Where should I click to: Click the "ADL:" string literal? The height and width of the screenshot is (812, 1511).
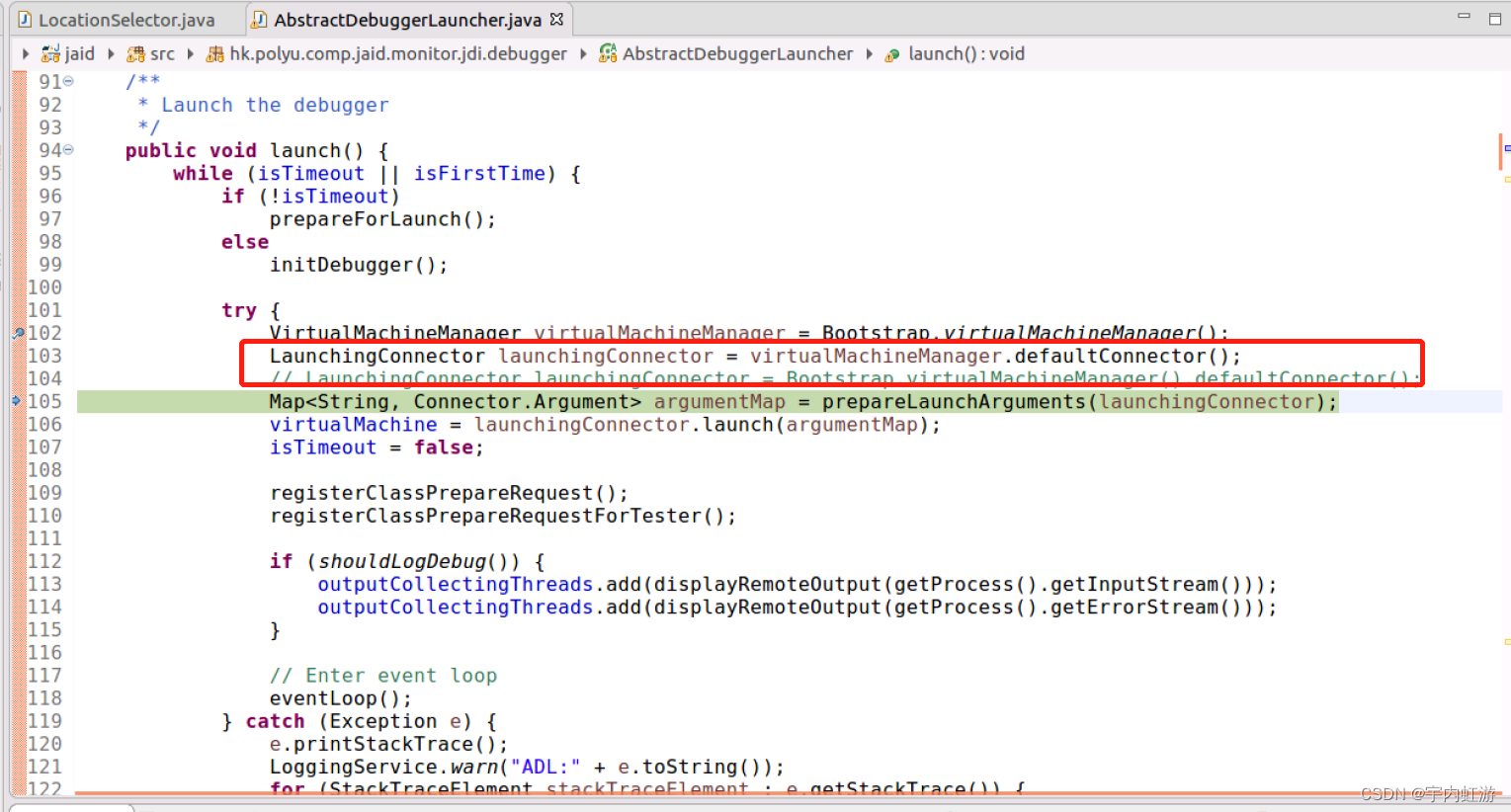(546, 767)
